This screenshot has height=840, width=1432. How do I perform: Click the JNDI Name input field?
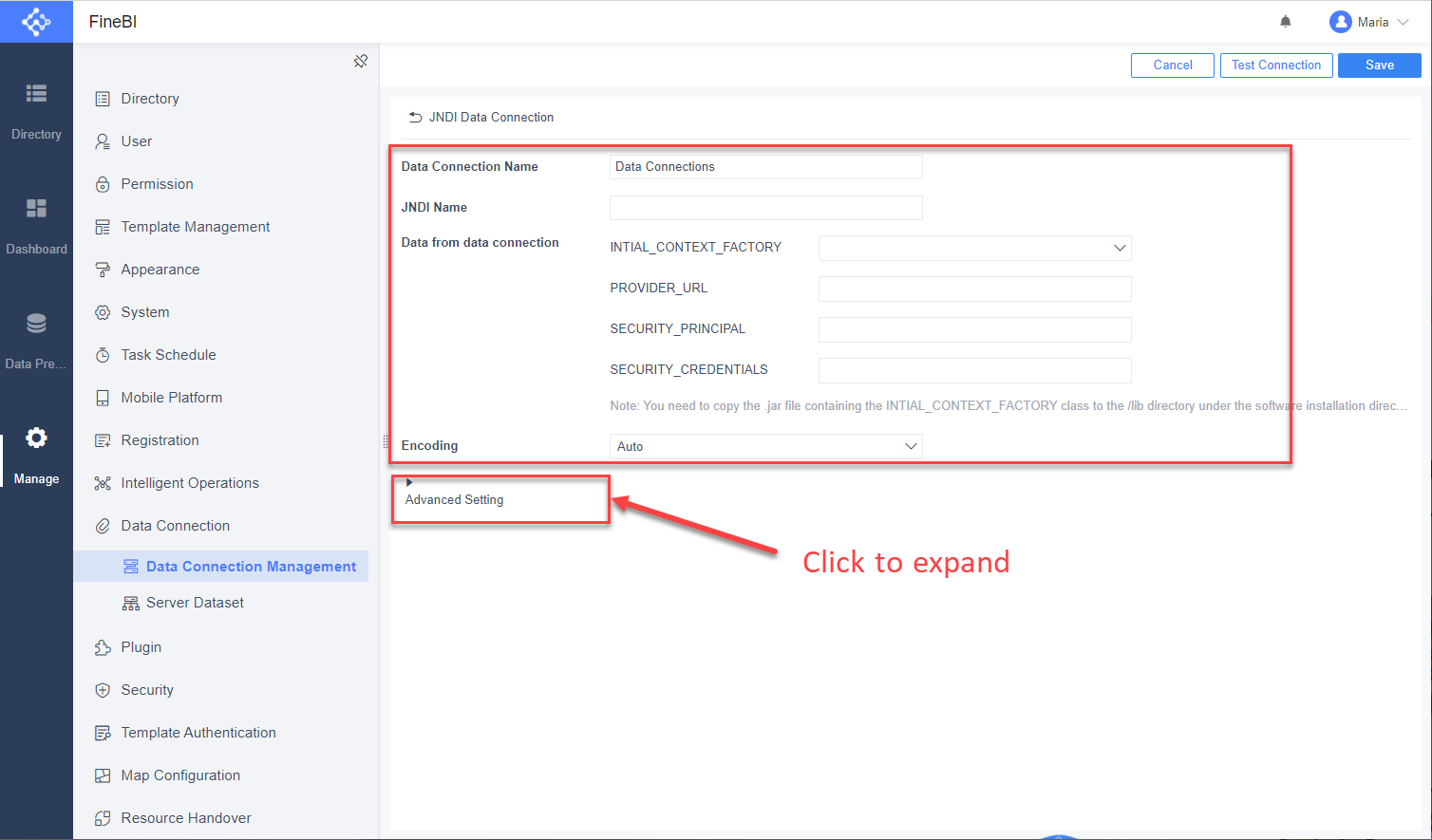765,207
